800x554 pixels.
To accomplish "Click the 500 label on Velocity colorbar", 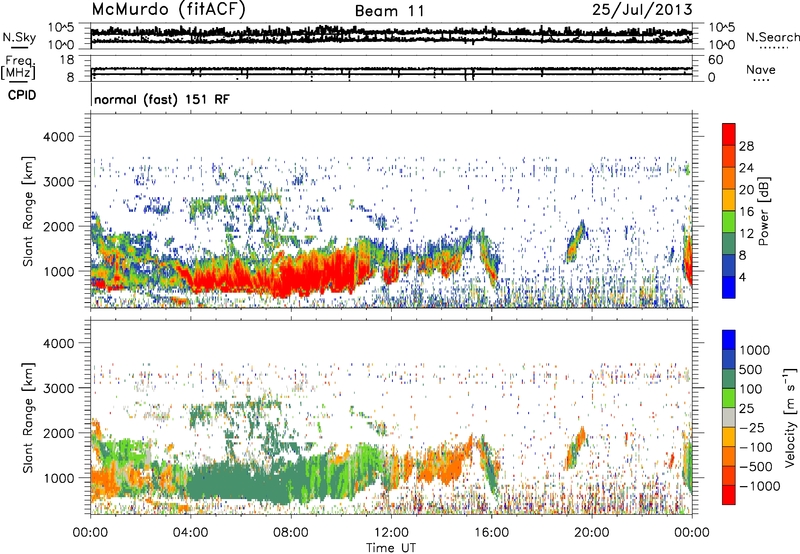I will click(x=751, y=370).
